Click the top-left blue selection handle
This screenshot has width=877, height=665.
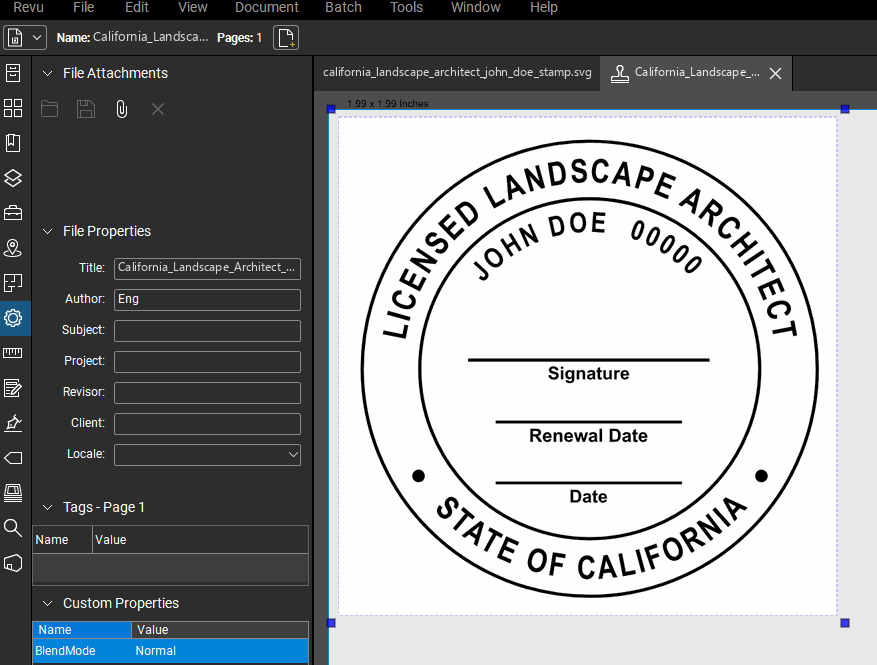[331, 109]
